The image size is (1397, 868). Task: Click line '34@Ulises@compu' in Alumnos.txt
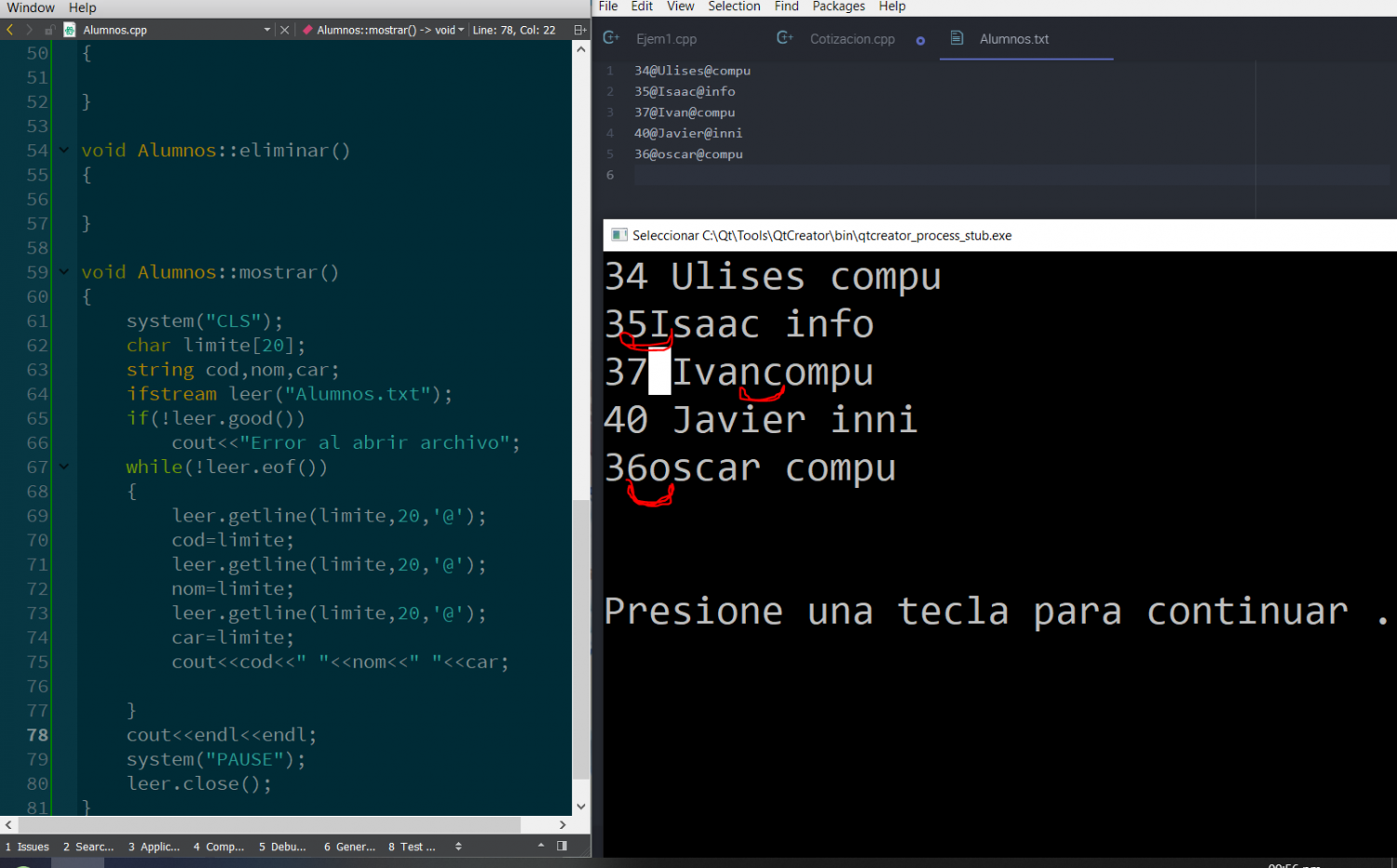click(692, 71)
